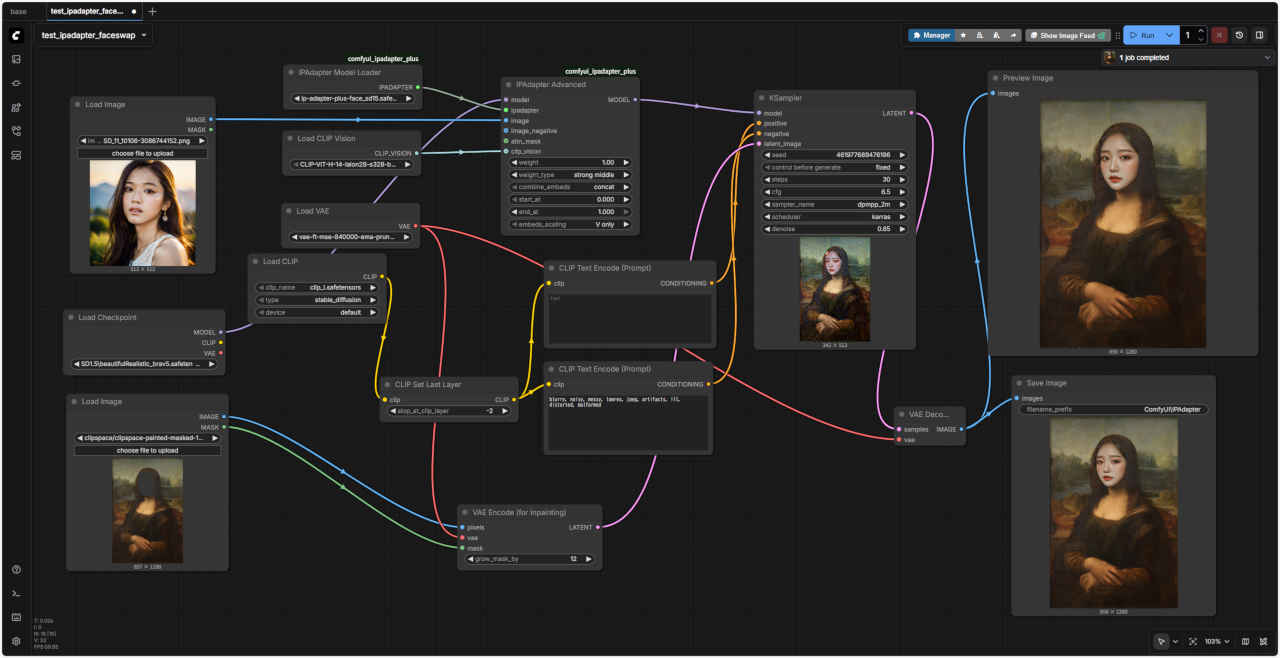This screenshot has width=1280, height=658.
Task: Toggle Show Image Feed
Action: [1067, 35]
